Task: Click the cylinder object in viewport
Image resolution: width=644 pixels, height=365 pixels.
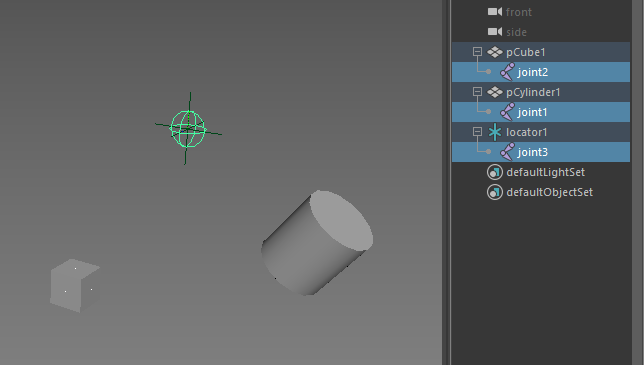Action: (317, 243)
